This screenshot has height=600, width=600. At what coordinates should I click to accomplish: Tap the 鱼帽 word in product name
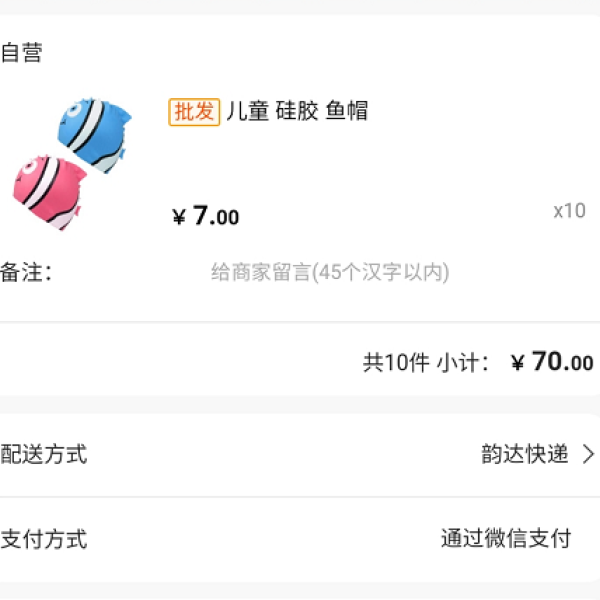click(x=347, y=111)
